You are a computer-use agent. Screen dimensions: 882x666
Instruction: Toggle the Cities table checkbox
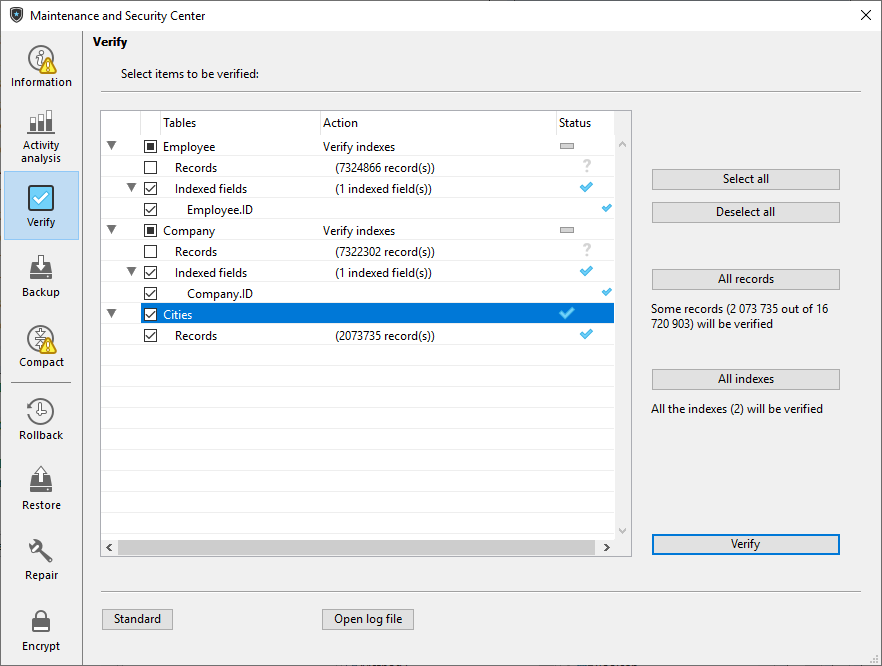[x=150, y=315]
